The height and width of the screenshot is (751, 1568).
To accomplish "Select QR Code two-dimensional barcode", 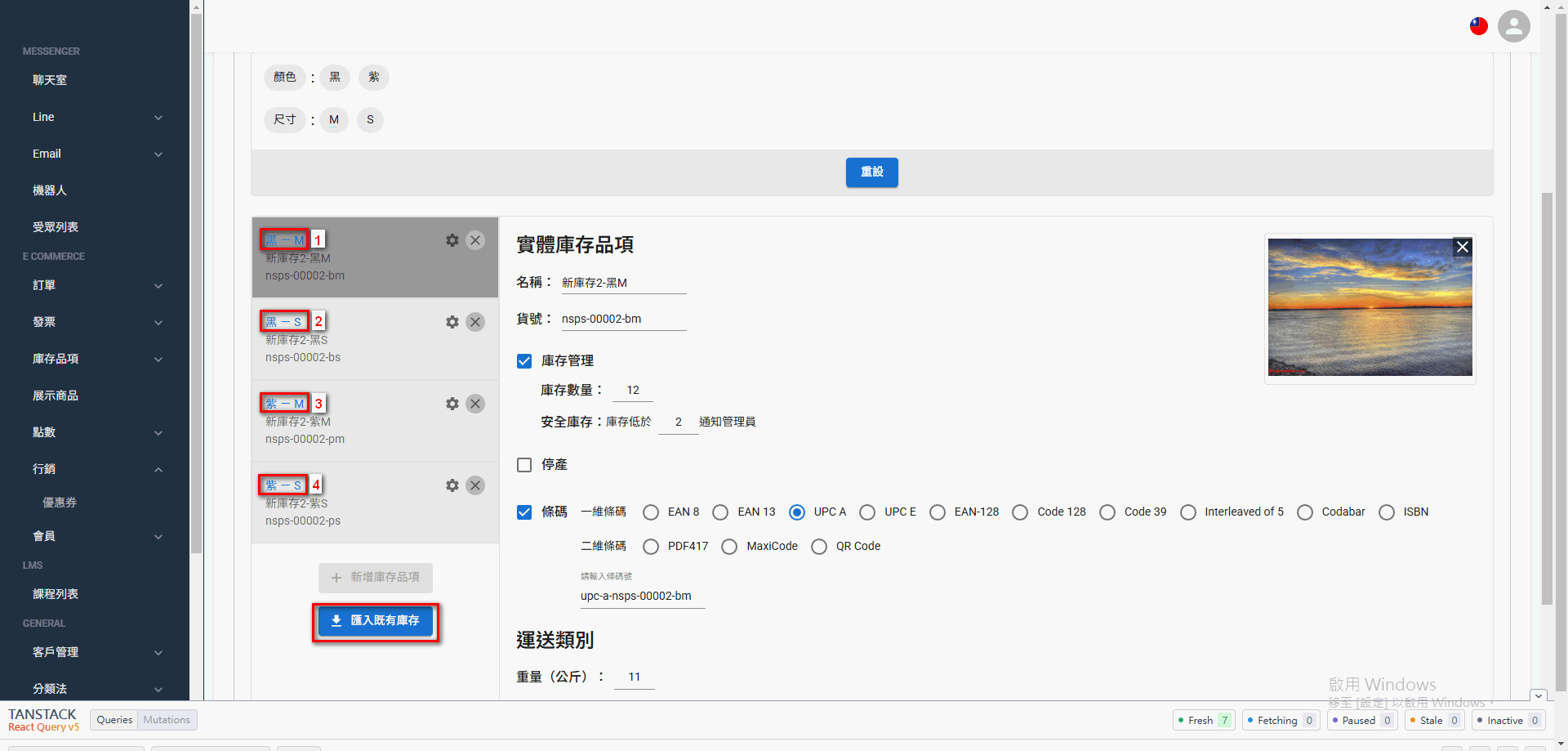I will pyautogui.click(x=819, y=547).
